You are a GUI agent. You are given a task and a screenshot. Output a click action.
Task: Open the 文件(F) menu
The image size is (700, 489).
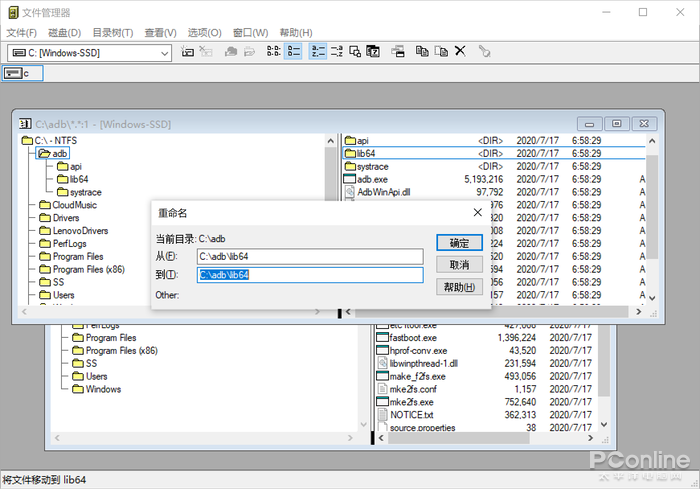click(21, 33)
